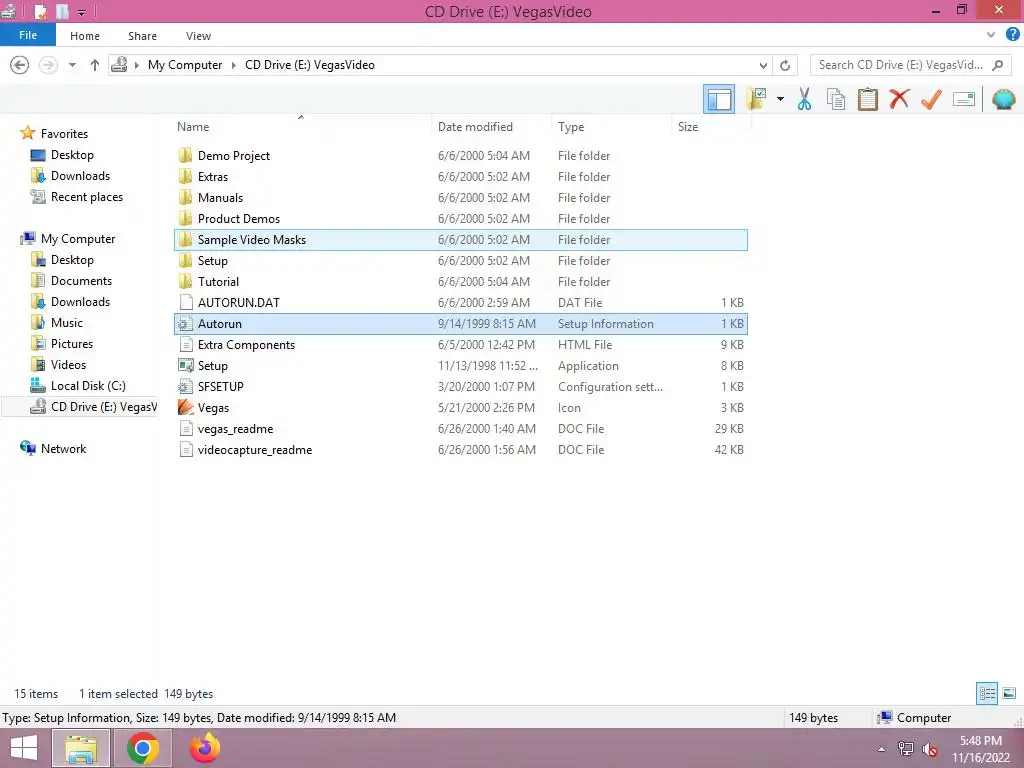Open the recent locations dropdown
Viewport: 1024px width, 768px height.
[x=72, y=65]
